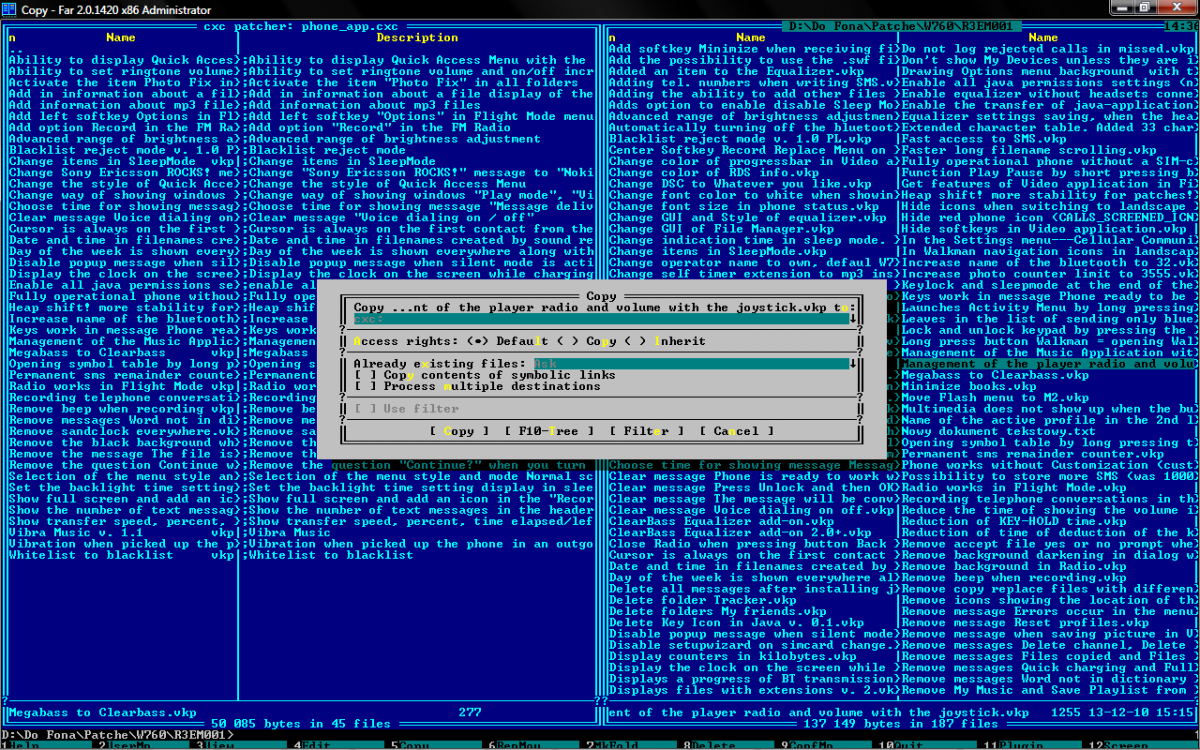Open destination path history dropdown arrow
Image resolution: width=1200 pixels, height=750 pixels.
click(x=853, y=318)
